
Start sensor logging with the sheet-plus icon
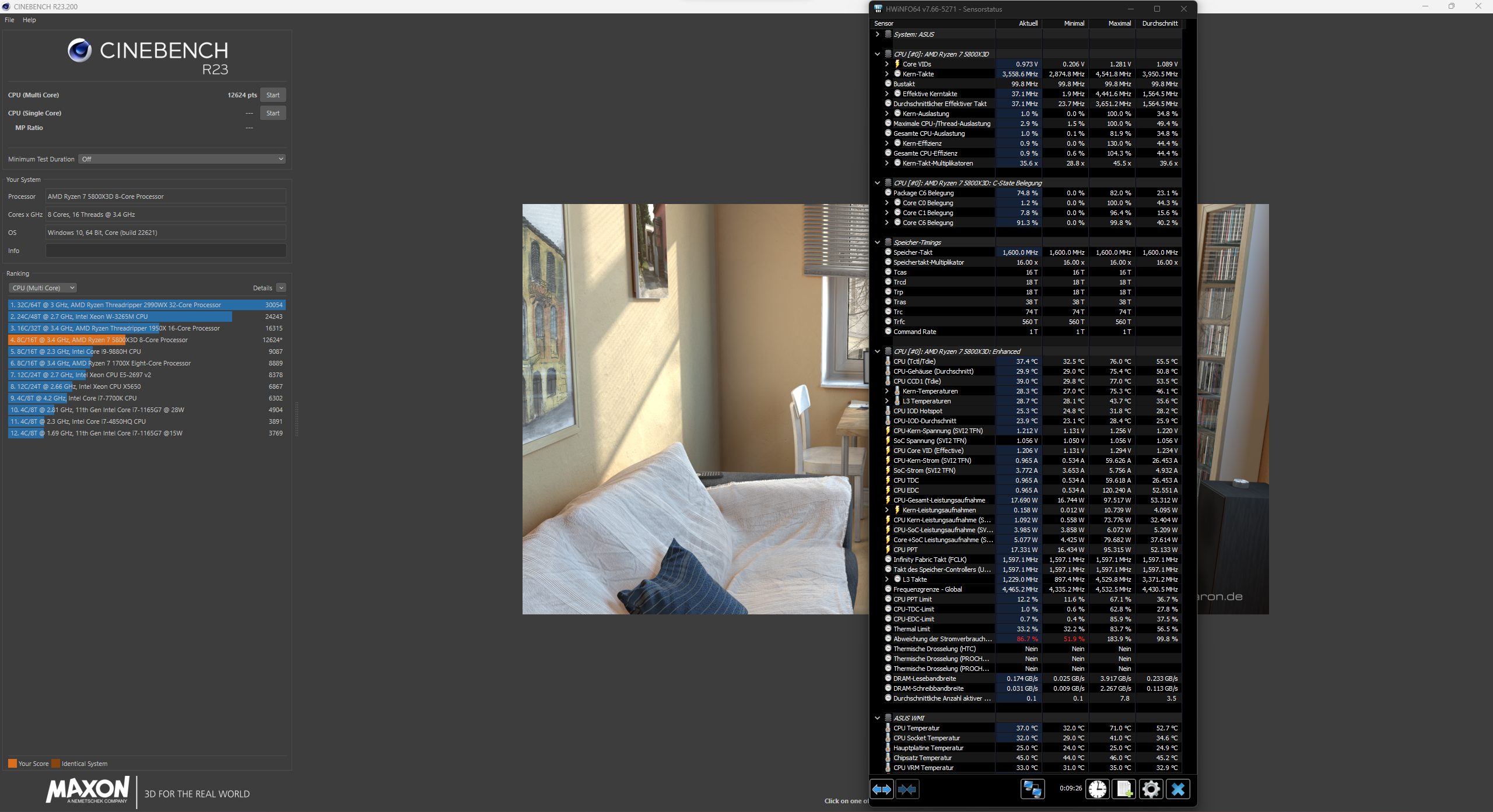1124,789
